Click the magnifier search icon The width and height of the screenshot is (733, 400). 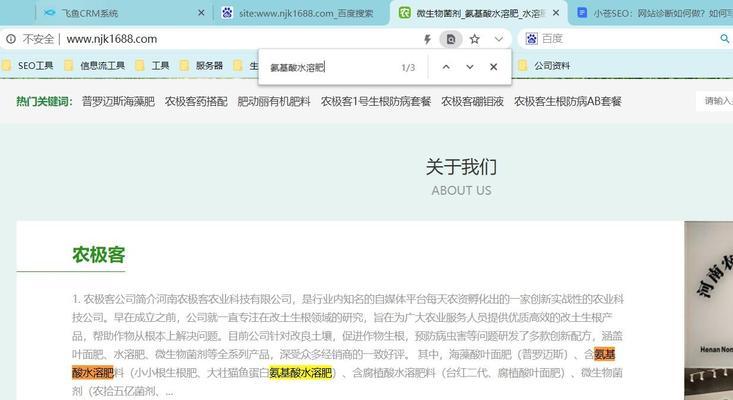[x=725, y=39]
